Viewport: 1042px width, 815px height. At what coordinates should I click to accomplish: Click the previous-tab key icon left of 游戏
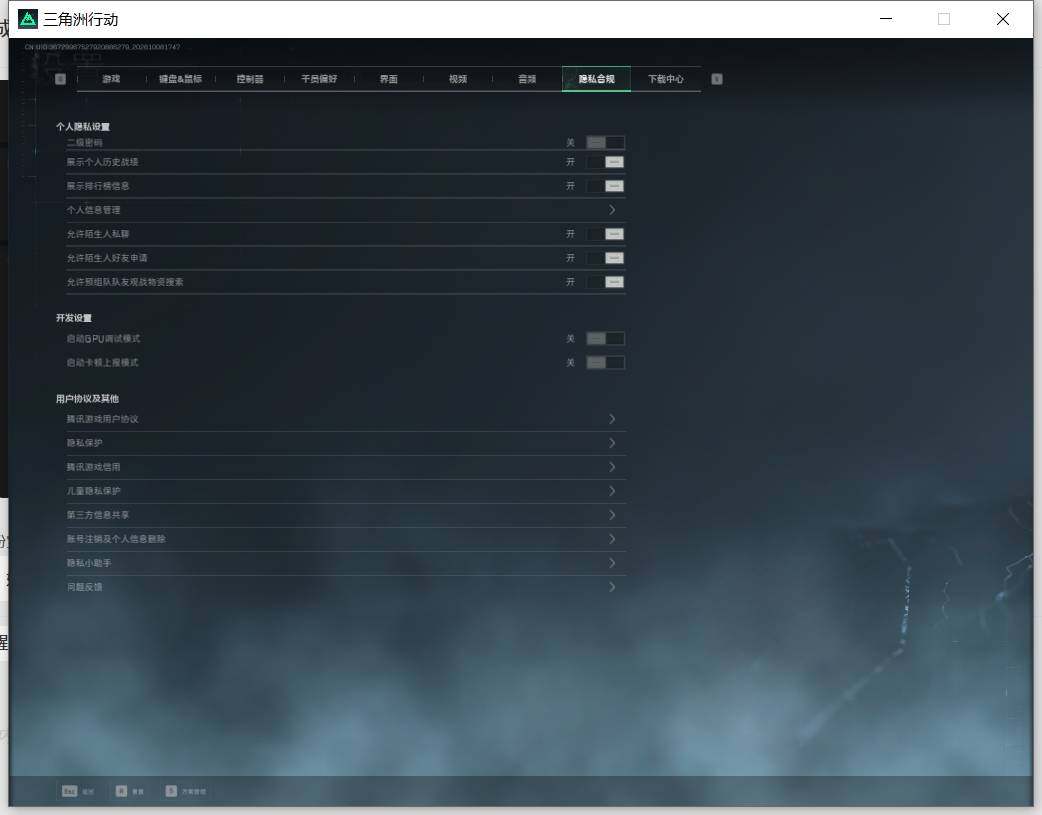60,79
